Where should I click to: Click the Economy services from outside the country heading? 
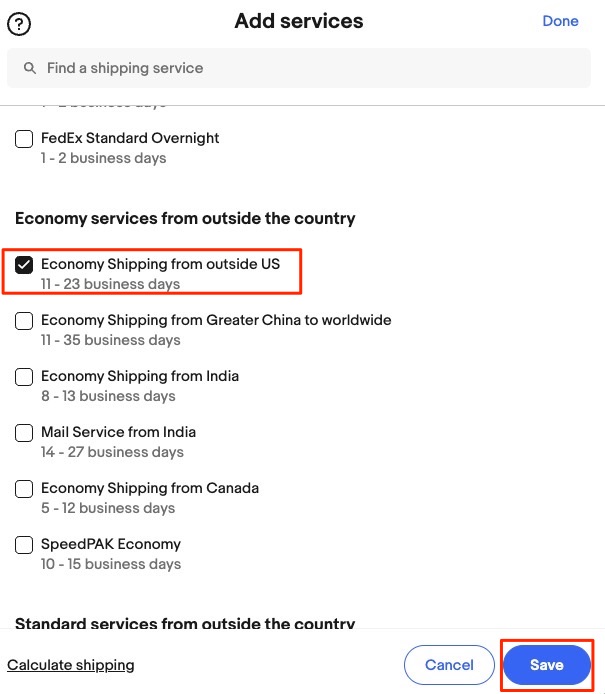(185, 218)
